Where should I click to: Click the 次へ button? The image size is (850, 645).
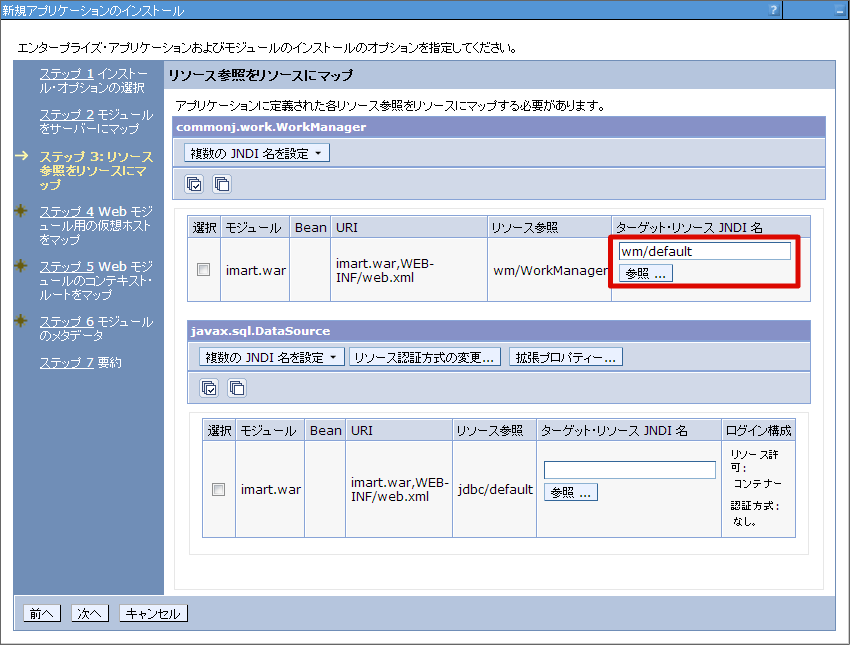[x=89, y=614]
